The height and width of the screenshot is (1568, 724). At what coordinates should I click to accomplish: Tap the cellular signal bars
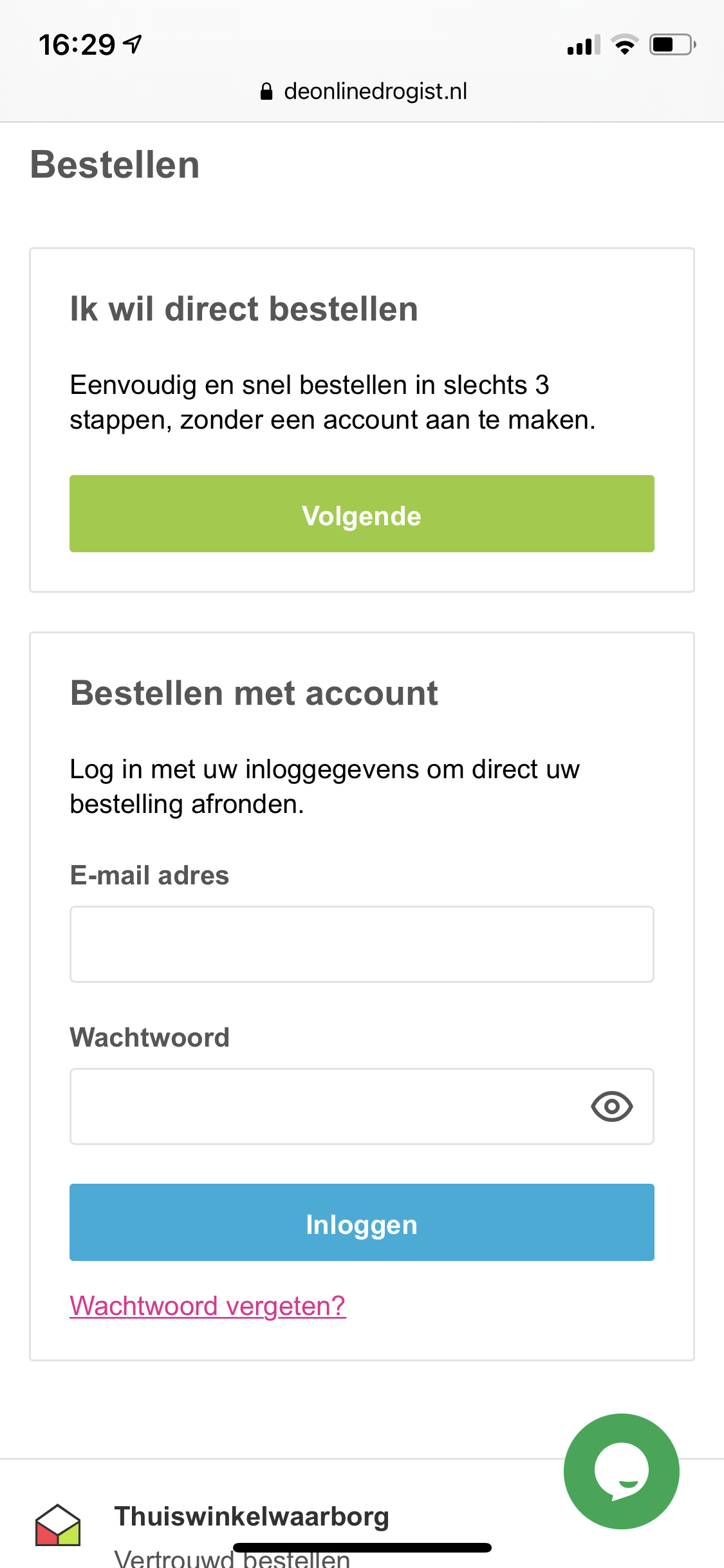583,45
